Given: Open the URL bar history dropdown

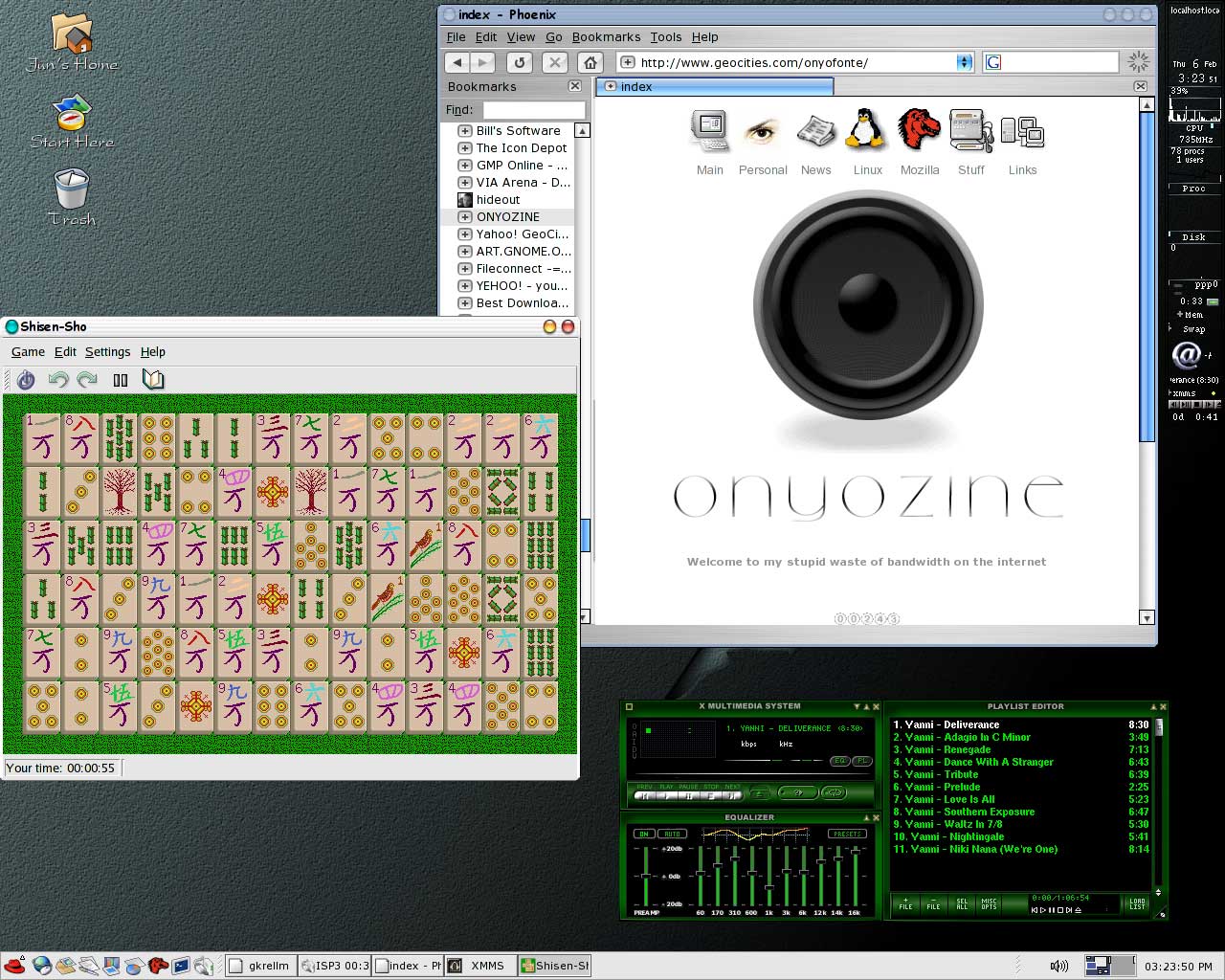Looking at the screenshot, I should point(965,62).
